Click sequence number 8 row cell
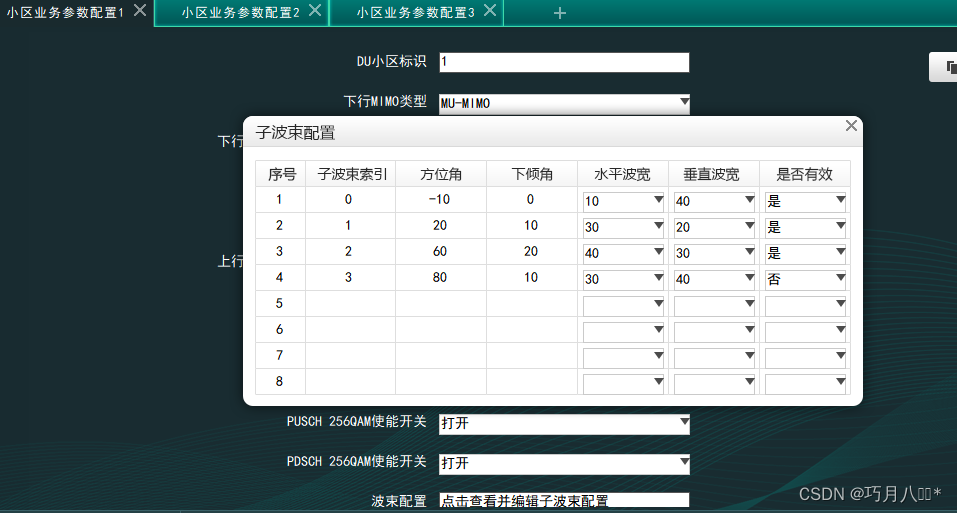 point(280,381)
